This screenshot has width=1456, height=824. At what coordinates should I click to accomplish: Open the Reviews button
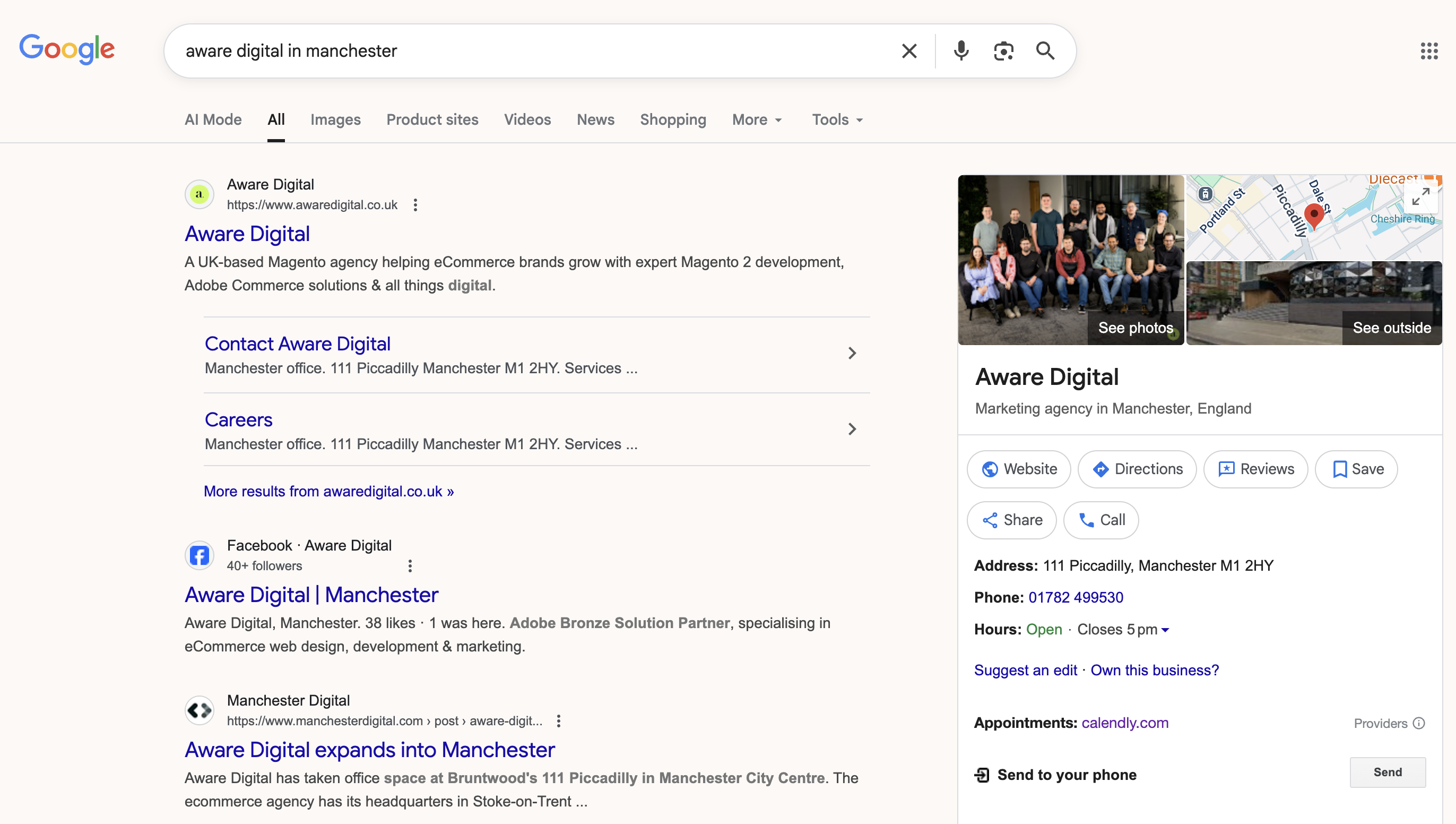(x=1255, y=469)
